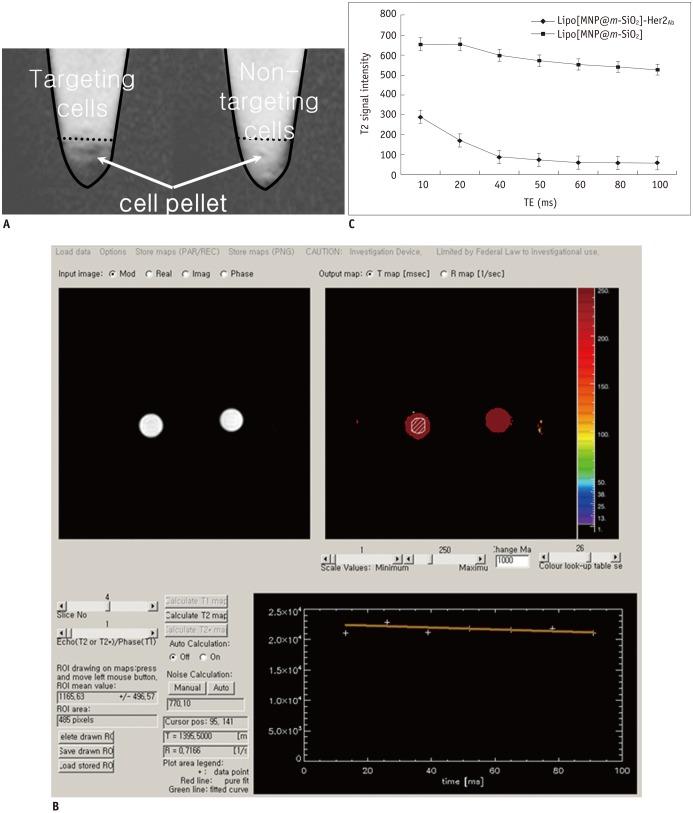This screenshot has height=813, width=693.
Task: Click the ROI area pixels field
Action: pos(107,720)
